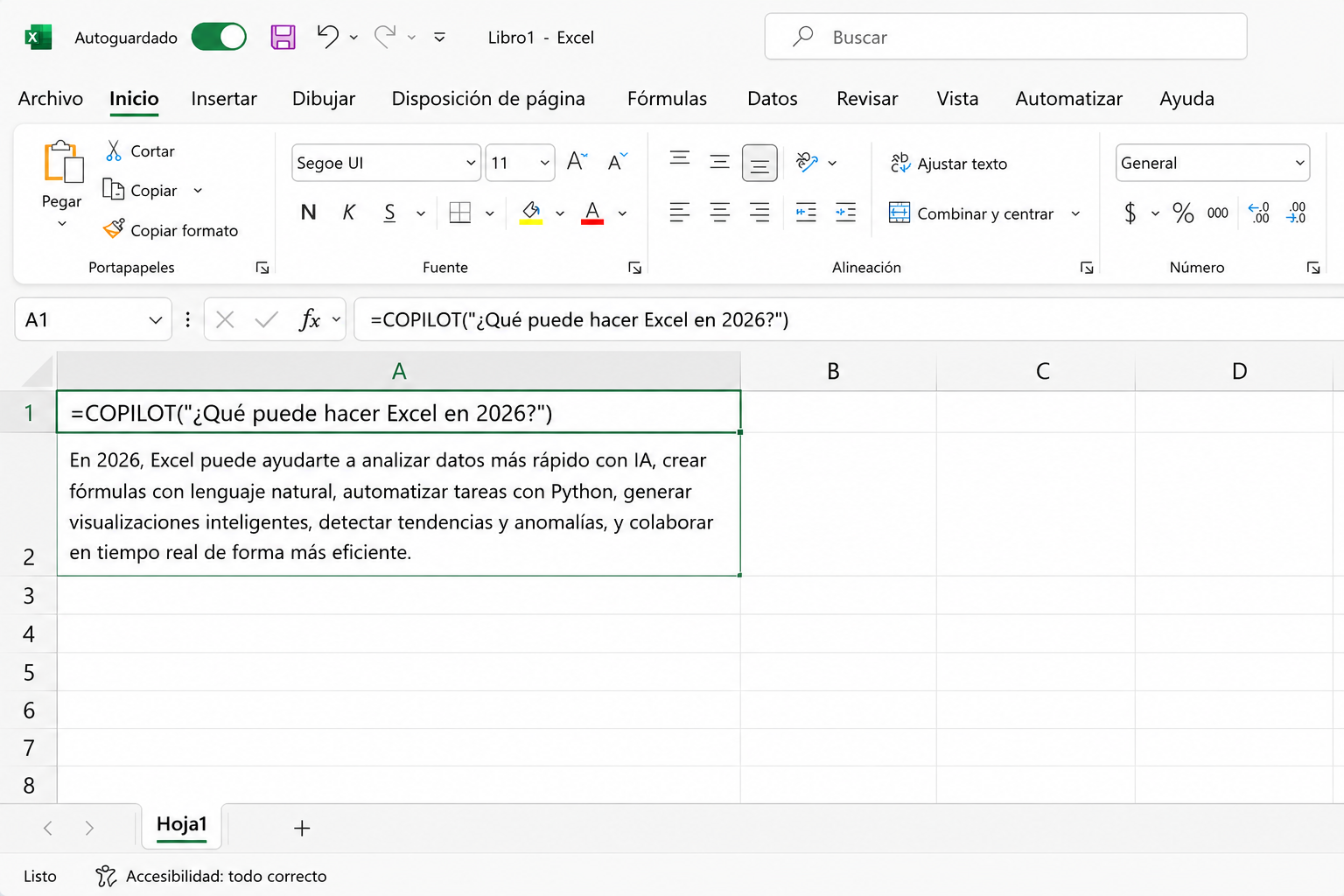The width and height of the screenshot is (1344, 896).
Task: Open the Name Box A1 dropdown
Action: coord(156,320)
